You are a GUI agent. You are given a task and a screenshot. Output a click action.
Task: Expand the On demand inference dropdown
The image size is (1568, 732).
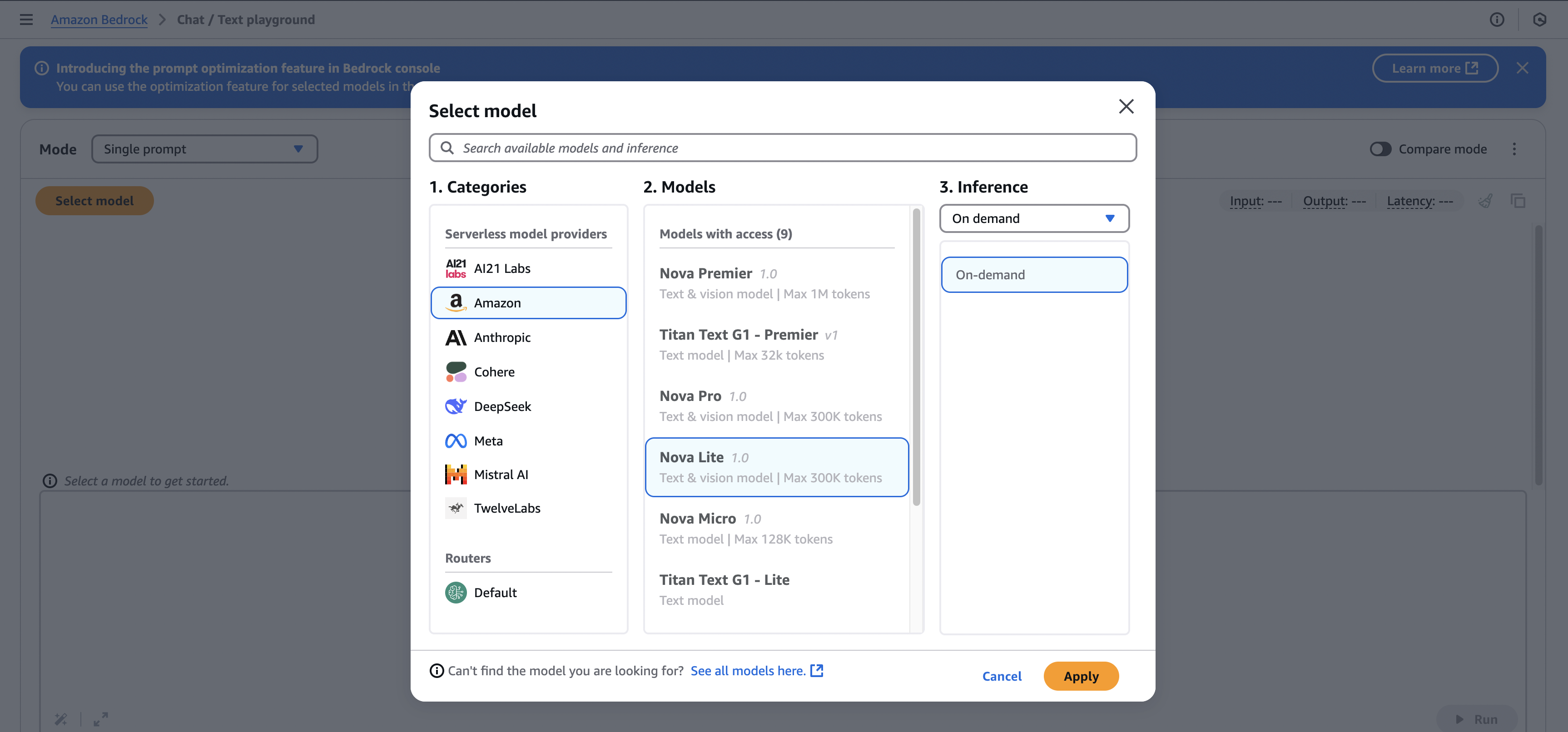pos(1033,218)
